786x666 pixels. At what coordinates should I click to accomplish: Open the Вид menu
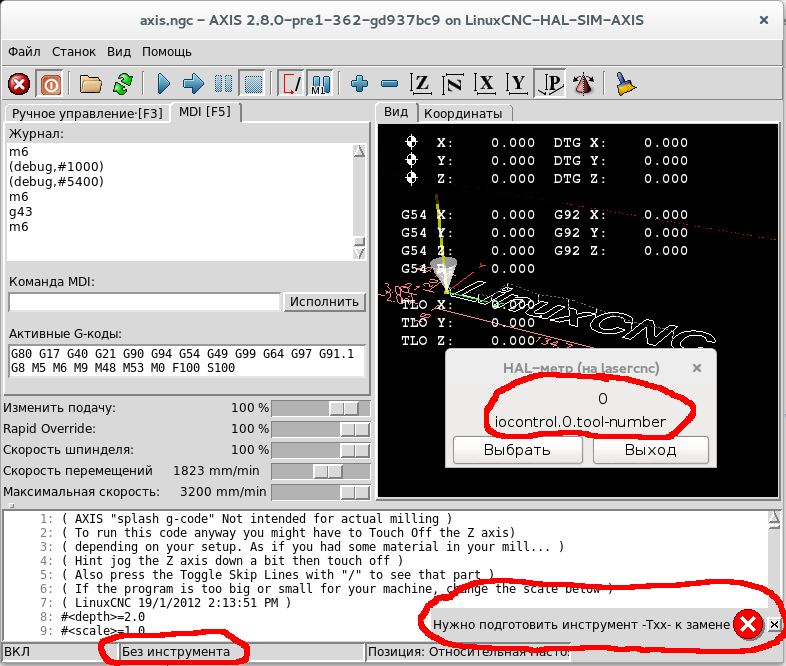coord(119,52)
